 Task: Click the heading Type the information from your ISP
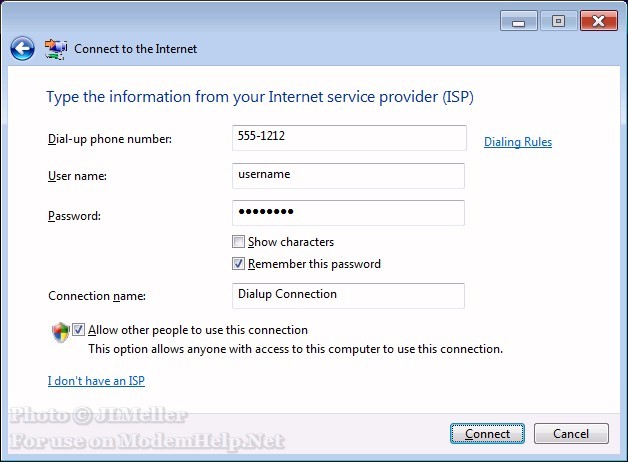pyautogui.click(x=260, y=97)
